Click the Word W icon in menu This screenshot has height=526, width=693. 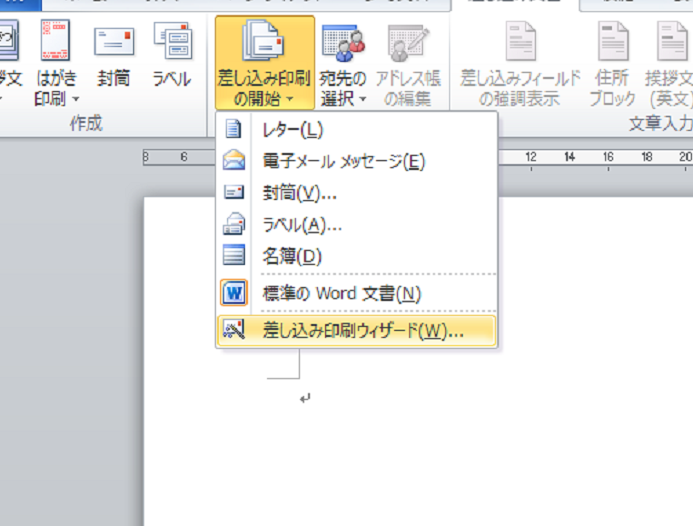pyautogui.click(x=234, y=293)
